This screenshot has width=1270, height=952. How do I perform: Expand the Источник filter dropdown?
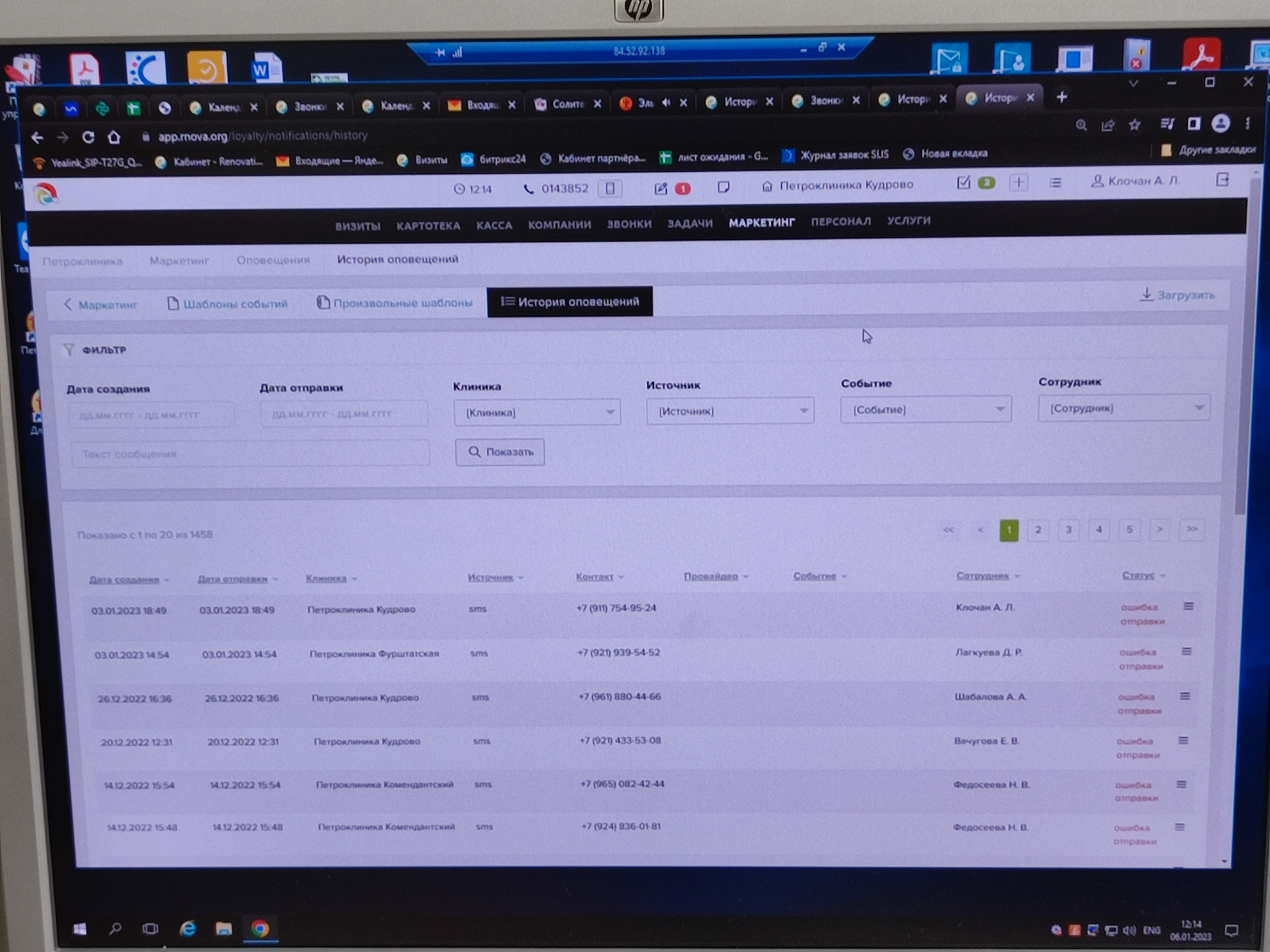(730, 411)
